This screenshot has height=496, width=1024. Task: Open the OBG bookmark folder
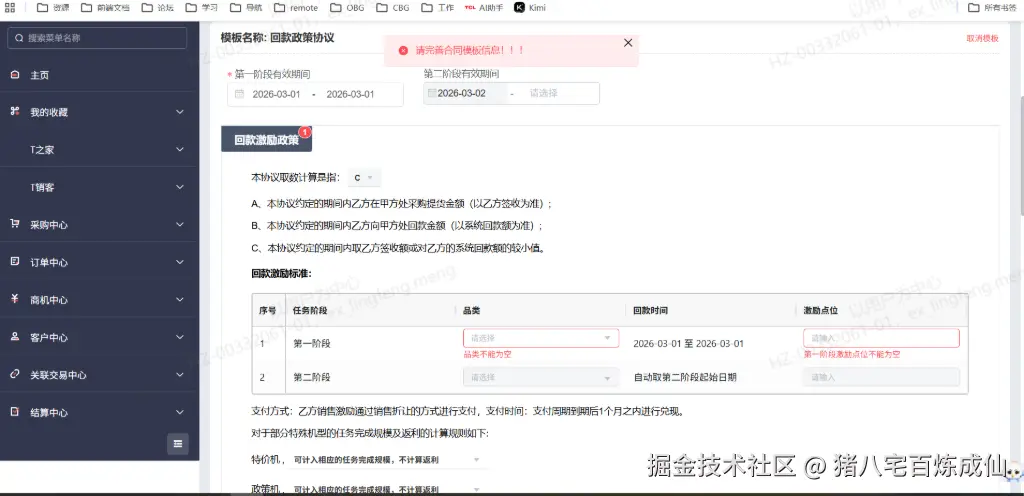click(347, 8)
